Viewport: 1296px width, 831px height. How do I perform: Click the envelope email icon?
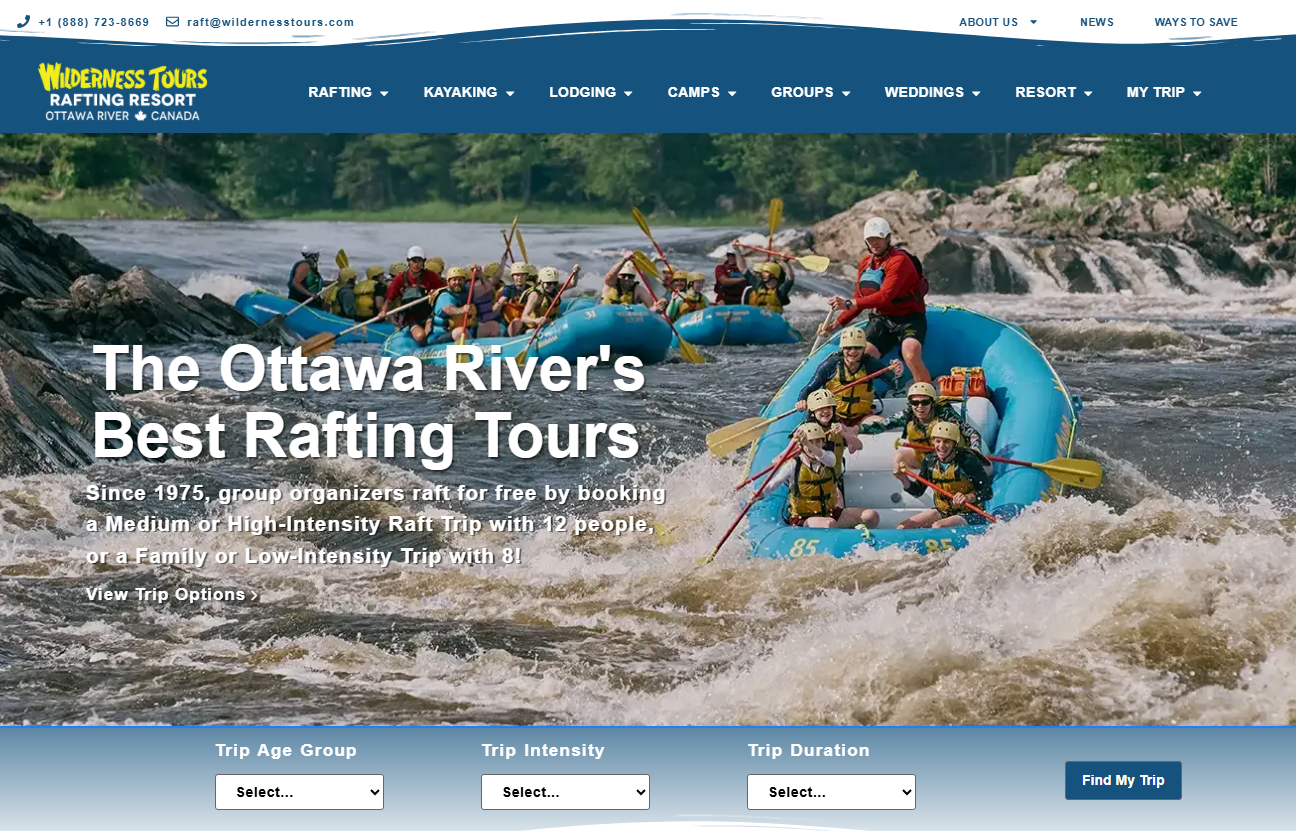pyautogui.click(x=172, y=22)
